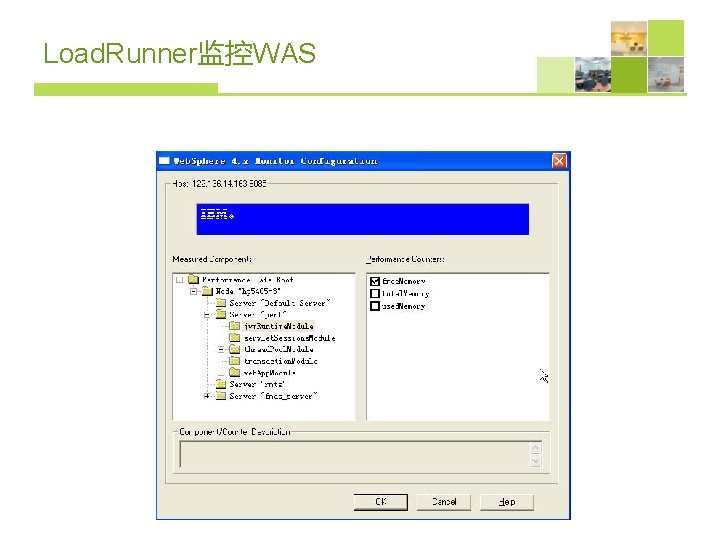
Task: Close the WebSphere Monitor Configuration dialog
Action: 559,161
